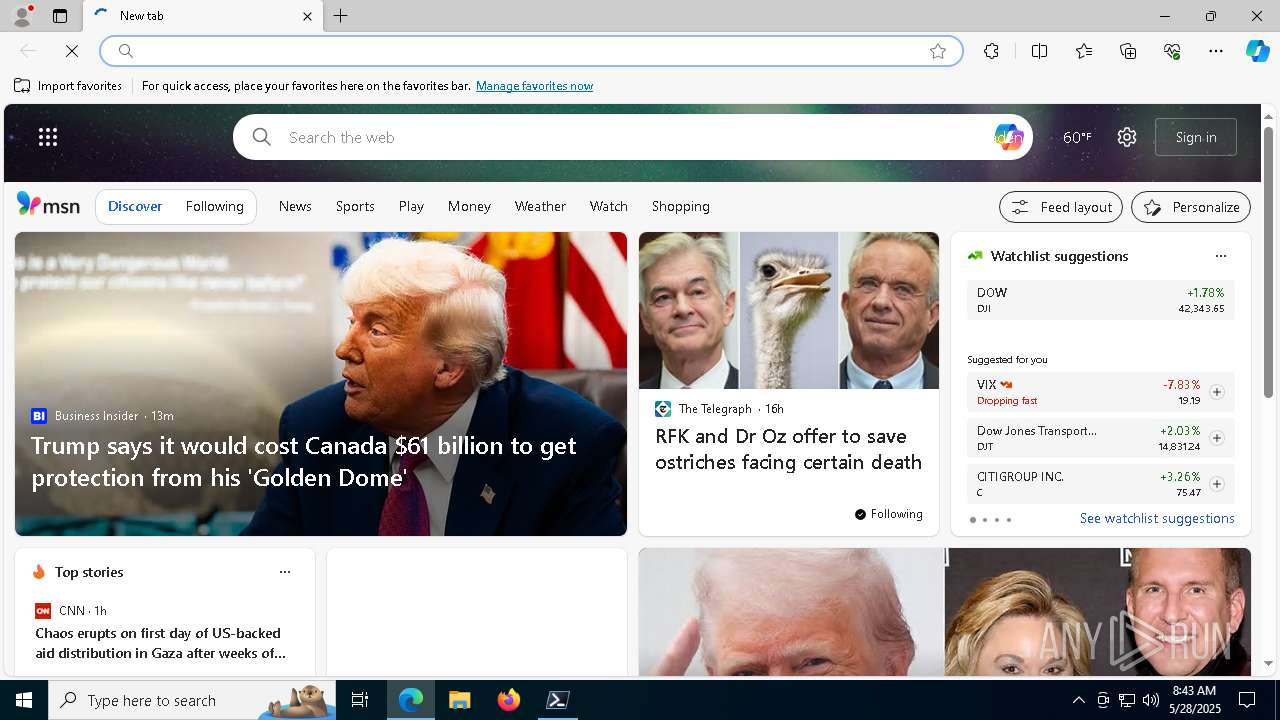This screenshot has height=720, width=1280.
Task: Open the Watch tab
Action: 608,206
